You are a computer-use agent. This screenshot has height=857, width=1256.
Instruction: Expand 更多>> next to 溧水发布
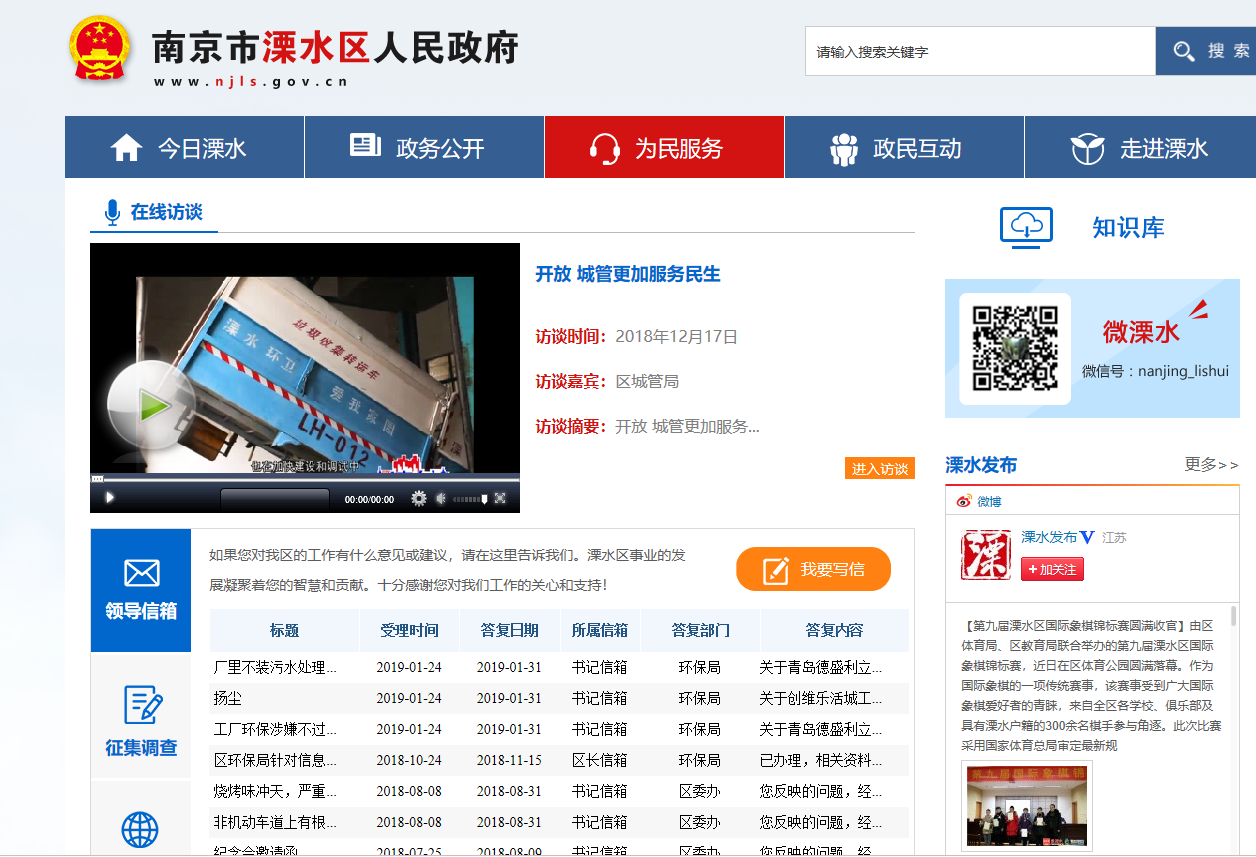point(1211,464)
